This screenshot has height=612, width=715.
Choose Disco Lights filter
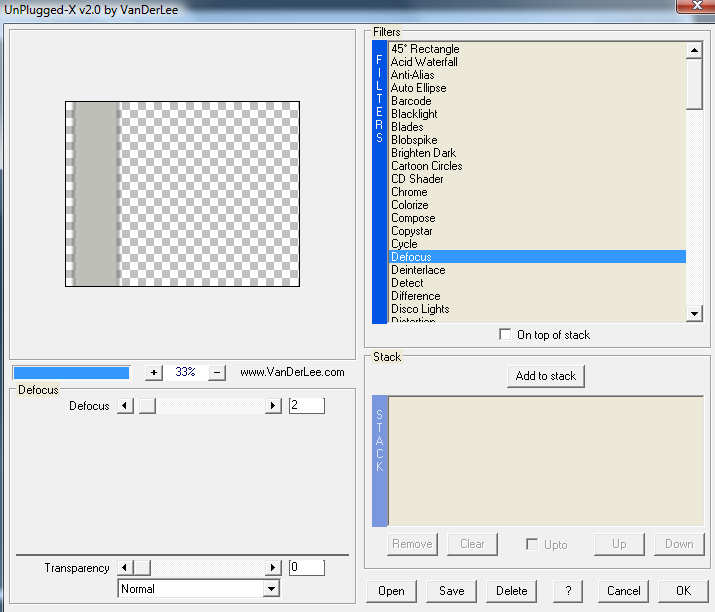coord(420,309)
